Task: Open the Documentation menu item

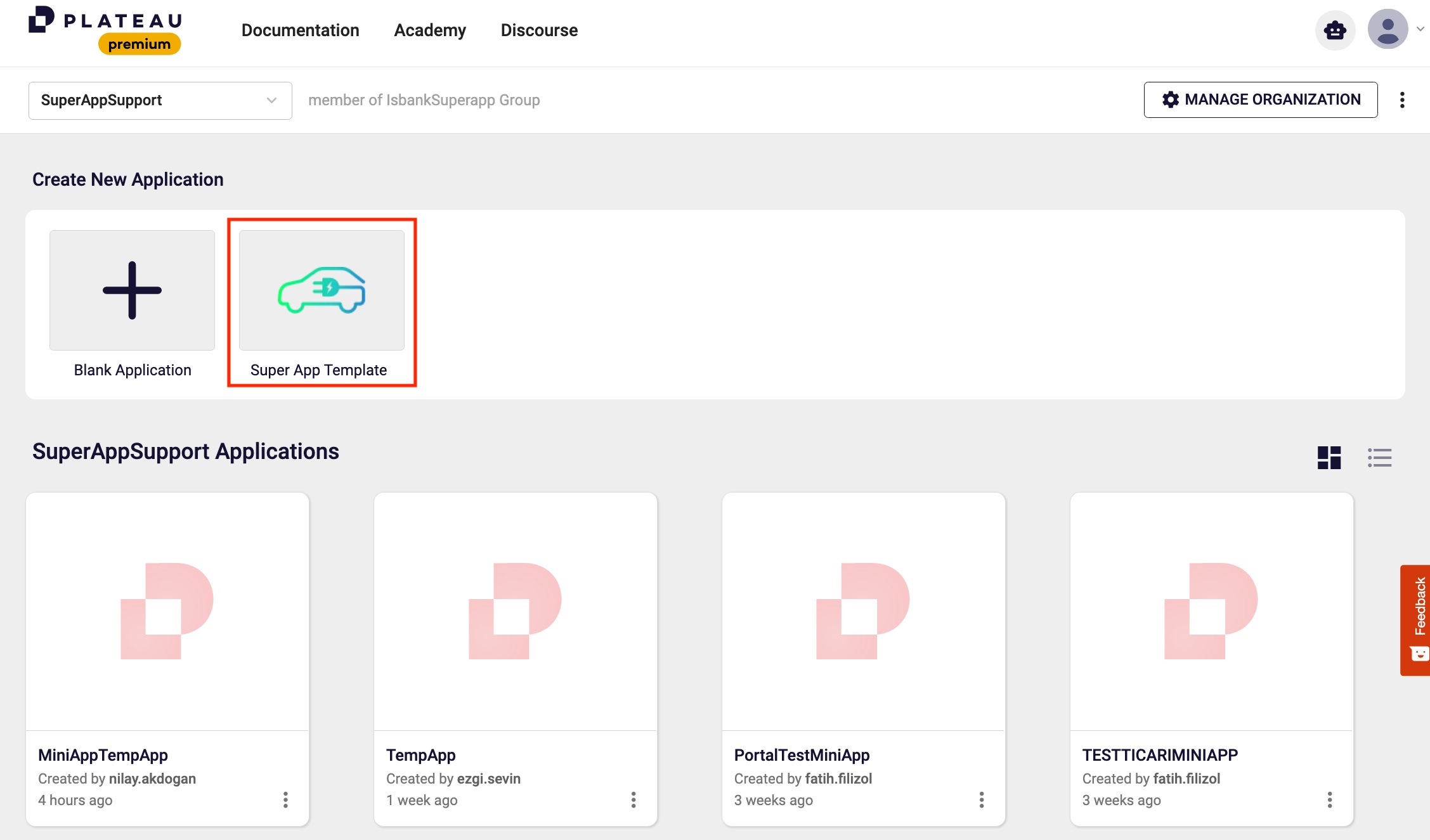Action: [300, 30]
